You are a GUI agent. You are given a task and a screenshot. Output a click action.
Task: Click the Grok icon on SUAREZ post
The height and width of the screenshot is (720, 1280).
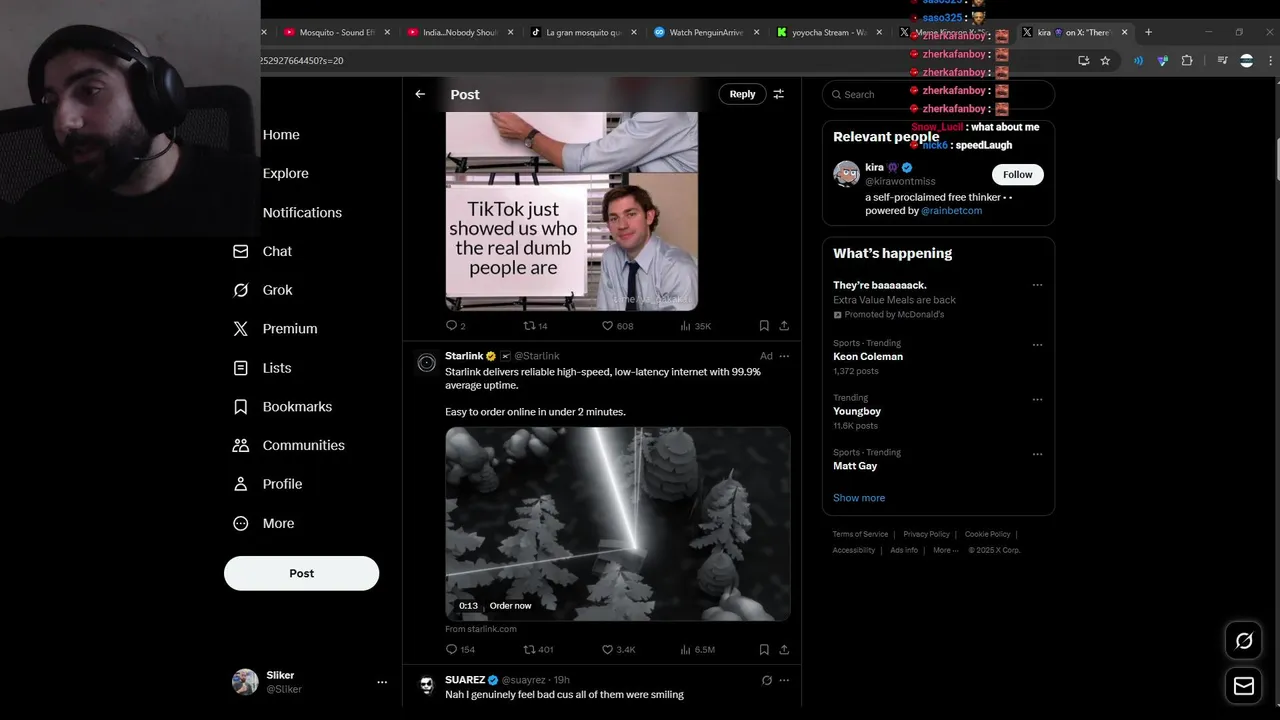coord(767,680)
